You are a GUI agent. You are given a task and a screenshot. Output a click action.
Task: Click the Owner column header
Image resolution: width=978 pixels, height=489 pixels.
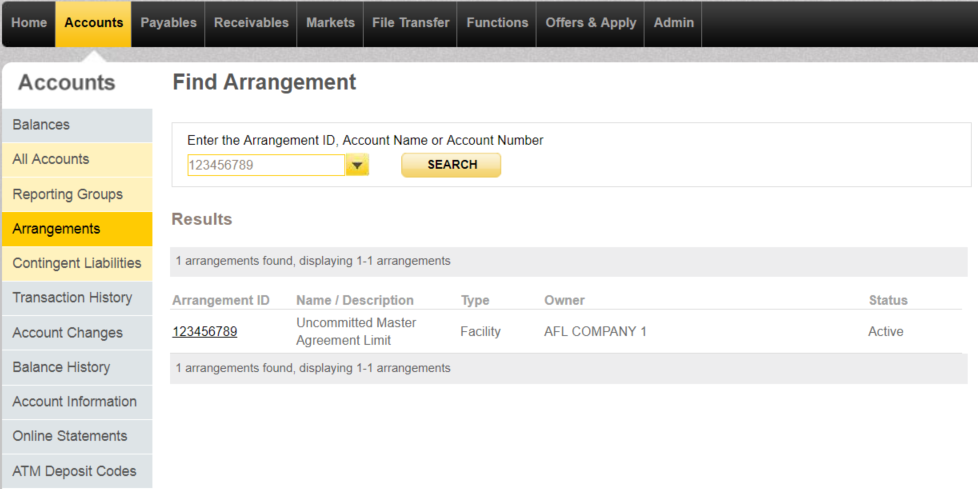pos(564,301)
